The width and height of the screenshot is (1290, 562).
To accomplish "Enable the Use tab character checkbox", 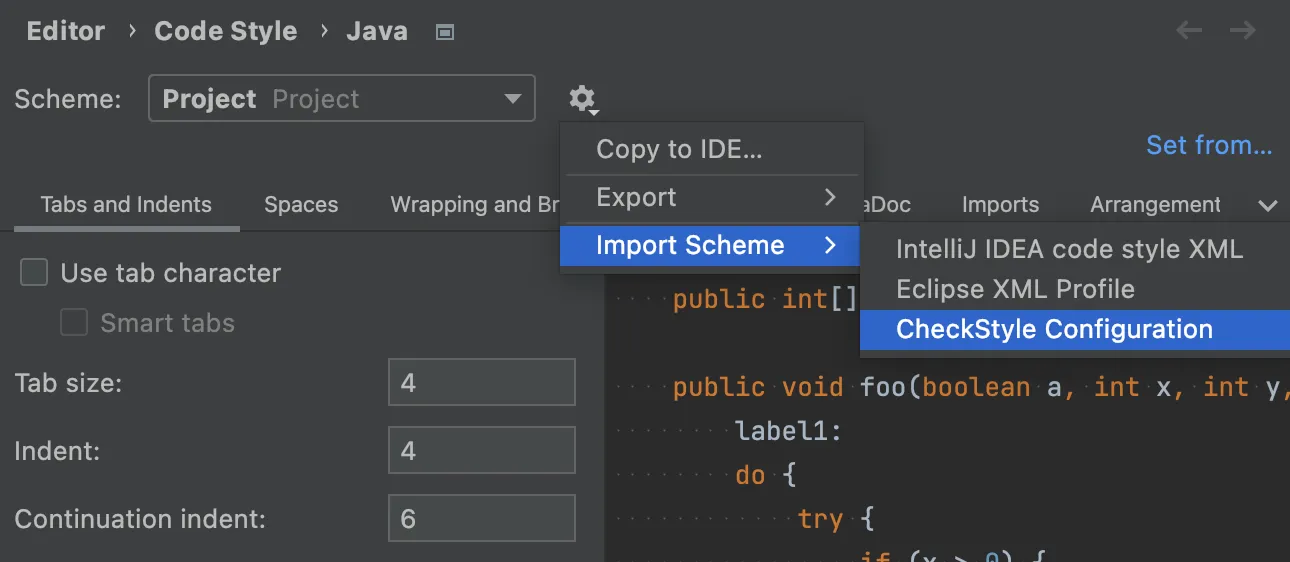I will 35,273.
